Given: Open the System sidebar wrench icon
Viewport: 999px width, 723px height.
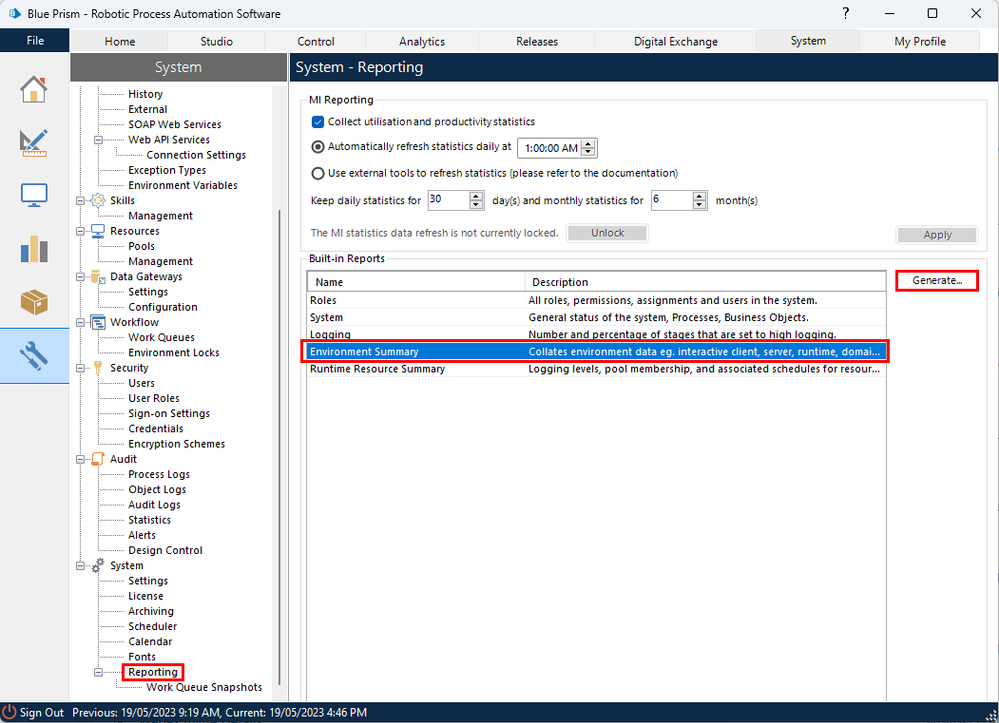Looking at the screenshot, I should 34,356.
